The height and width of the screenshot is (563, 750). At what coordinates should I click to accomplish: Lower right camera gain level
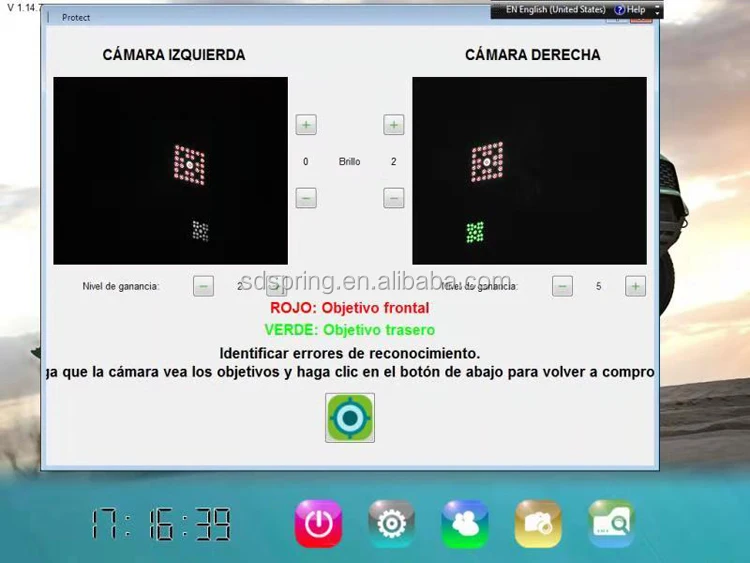pyautogui.click(x=562, y=286)
